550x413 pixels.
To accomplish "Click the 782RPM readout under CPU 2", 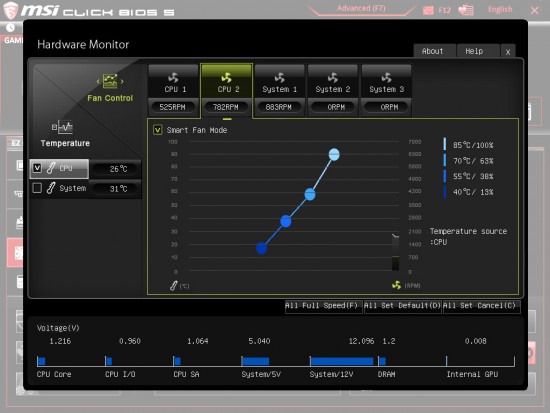I will (226, 107).
